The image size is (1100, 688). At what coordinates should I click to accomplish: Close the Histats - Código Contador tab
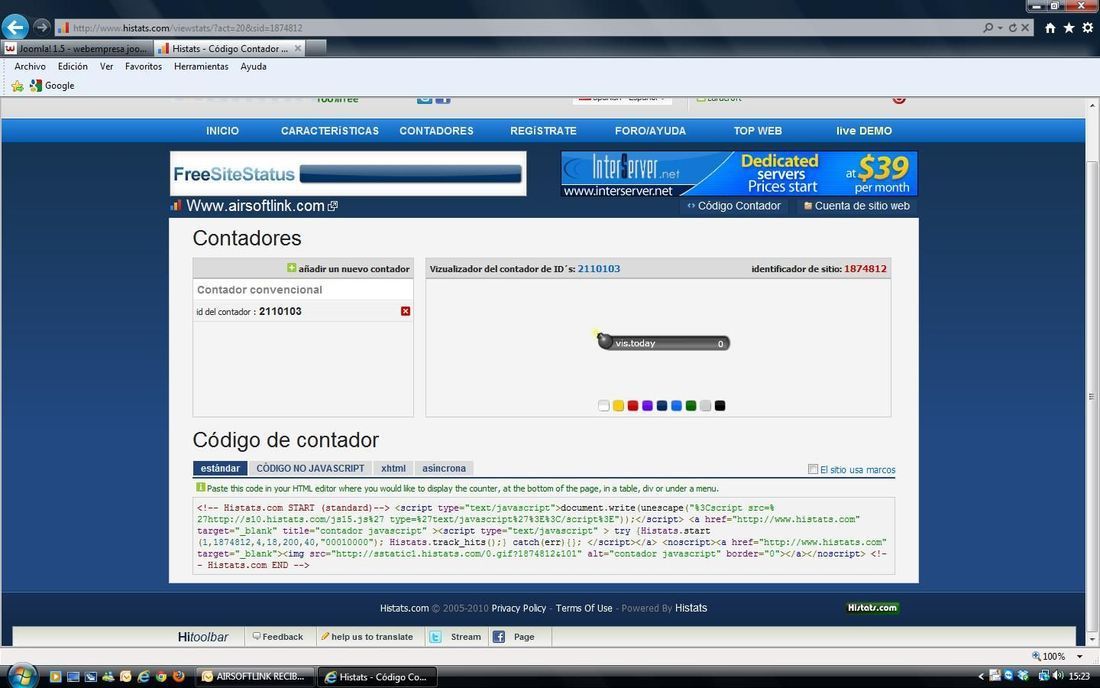[298, 48]
